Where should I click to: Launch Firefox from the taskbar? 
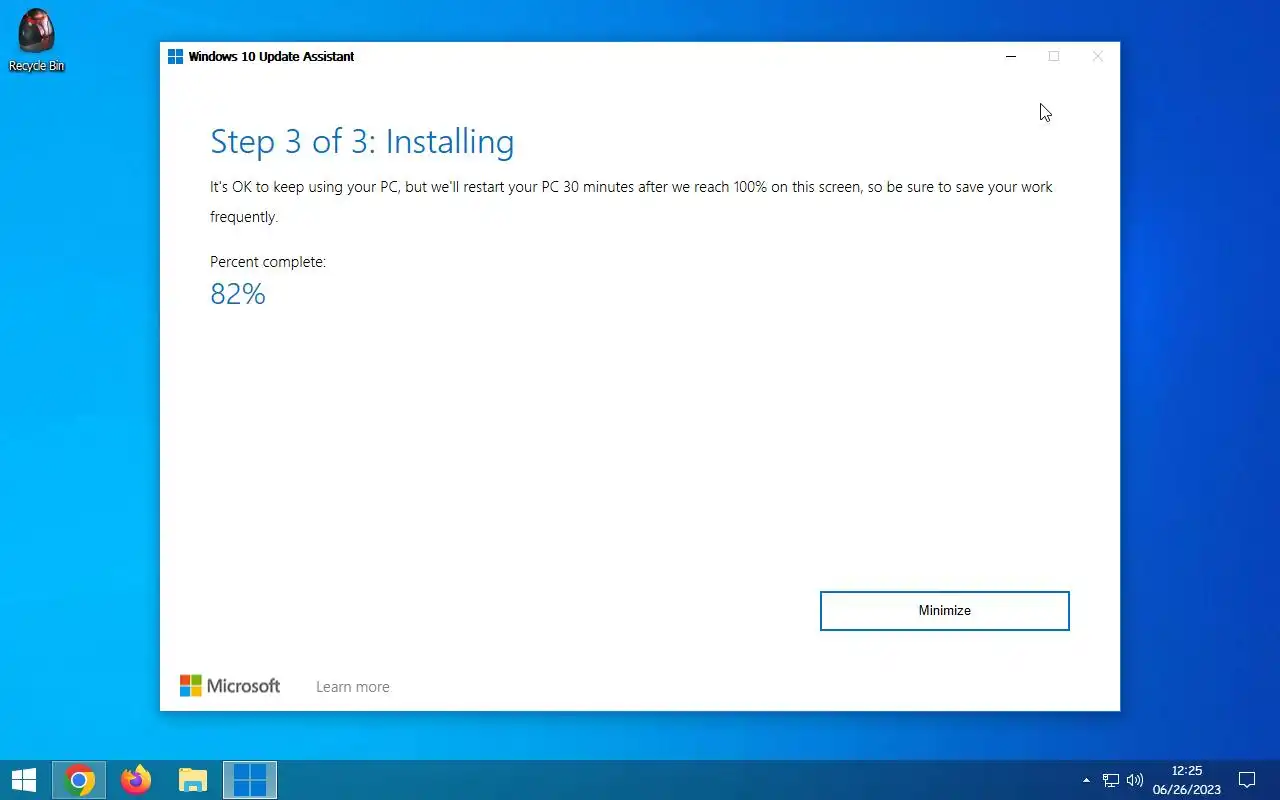click(136, 780)
